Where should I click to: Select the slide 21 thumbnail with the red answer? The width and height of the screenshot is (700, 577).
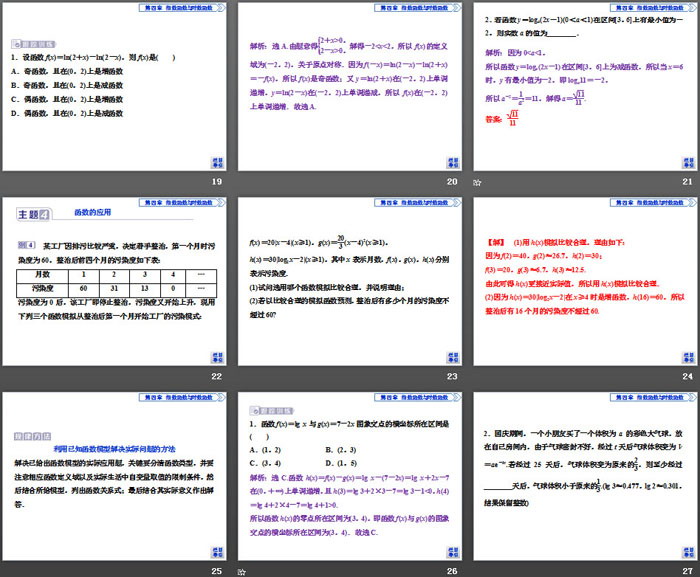pos(583,86)
